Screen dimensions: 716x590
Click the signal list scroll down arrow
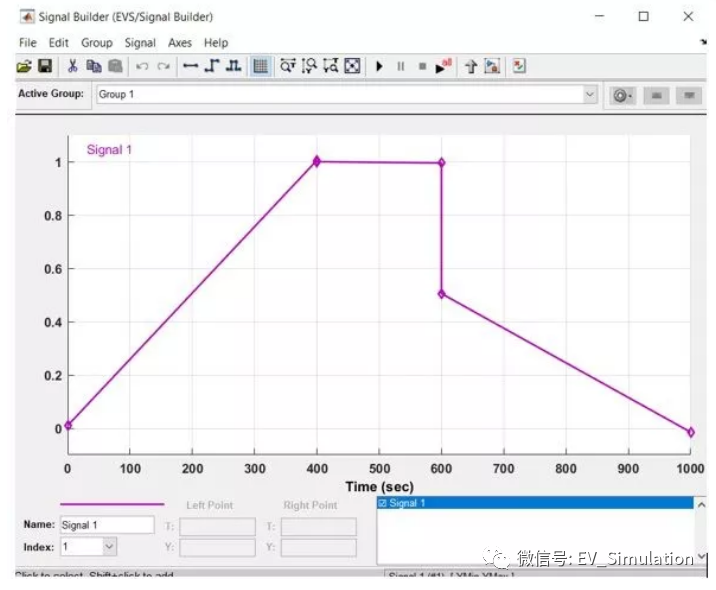click(x=701, y=557)
